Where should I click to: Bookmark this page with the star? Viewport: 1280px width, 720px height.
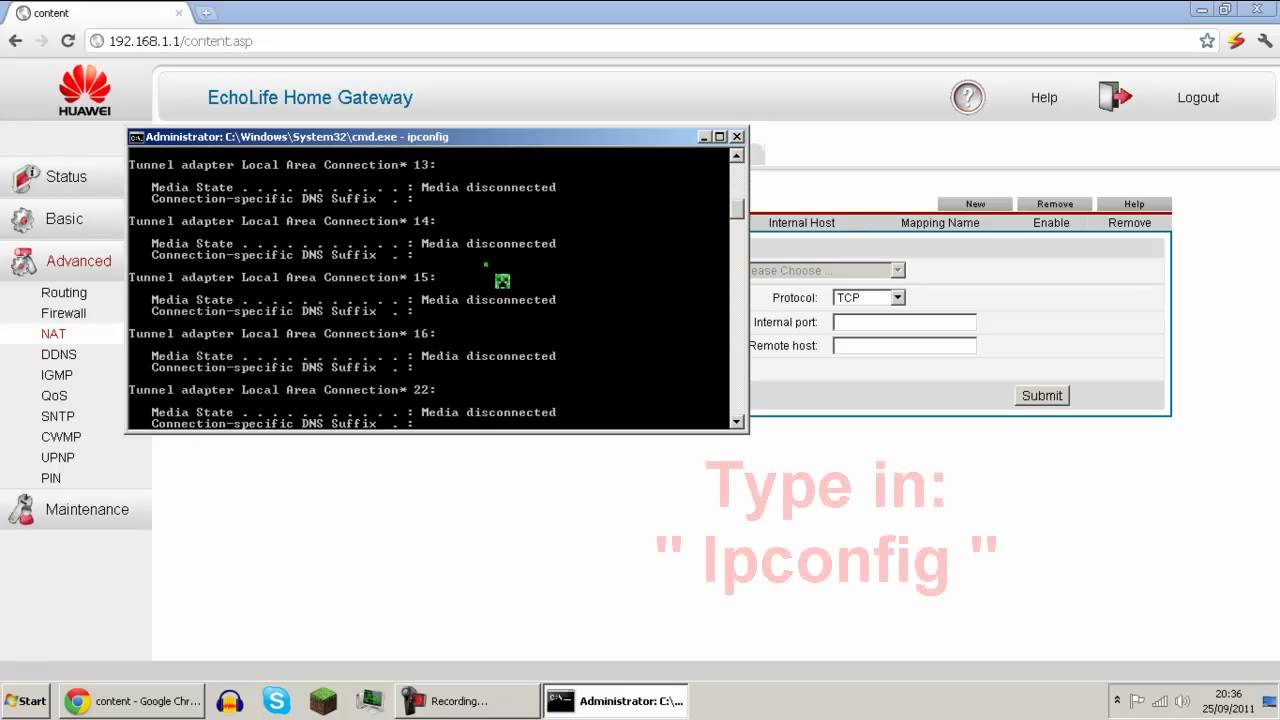(1207, 41)
